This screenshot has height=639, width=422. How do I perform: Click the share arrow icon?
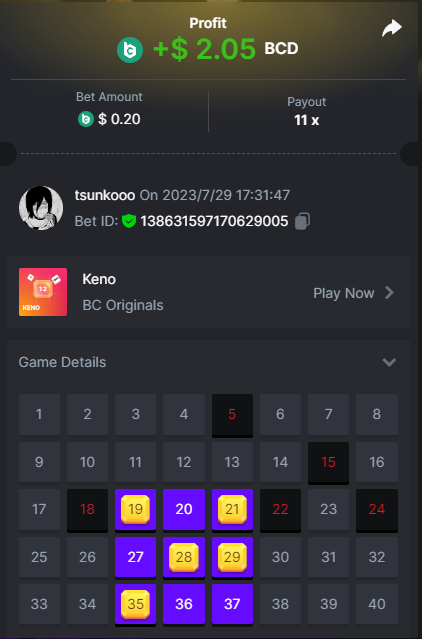(392, 28)
